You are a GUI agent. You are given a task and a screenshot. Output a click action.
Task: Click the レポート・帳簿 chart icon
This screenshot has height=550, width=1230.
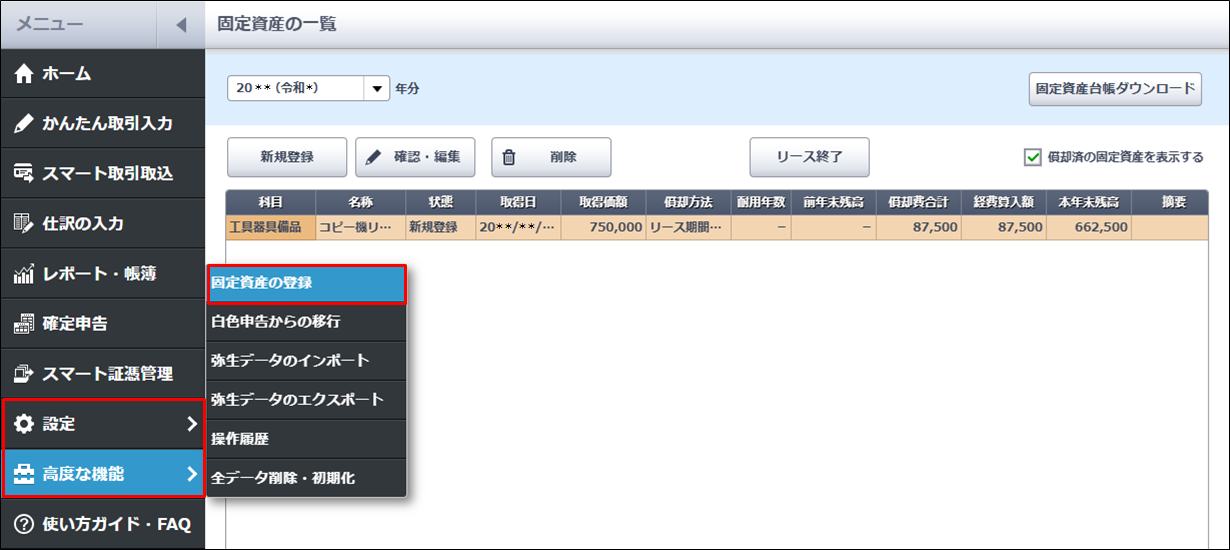[x=24, y=274]
